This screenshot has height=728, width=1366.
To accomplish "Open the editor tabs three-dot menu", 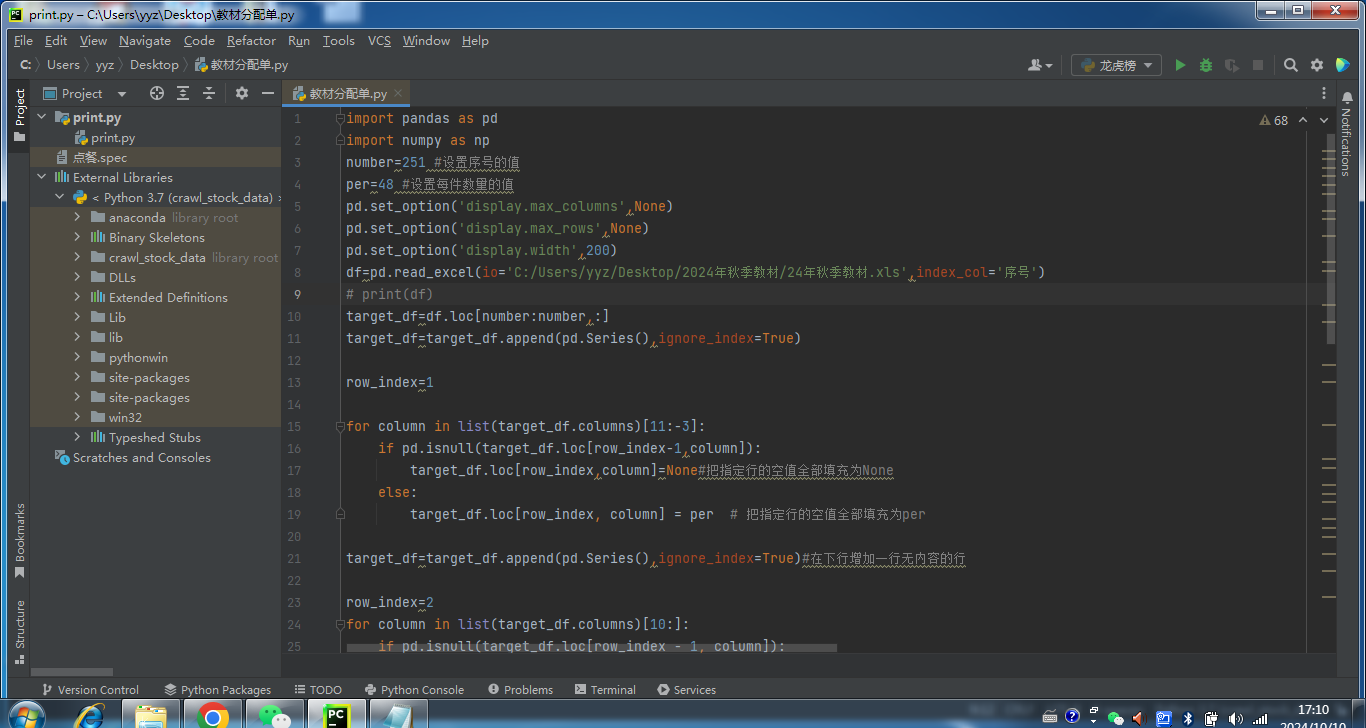I will [x=1324, y=93].
